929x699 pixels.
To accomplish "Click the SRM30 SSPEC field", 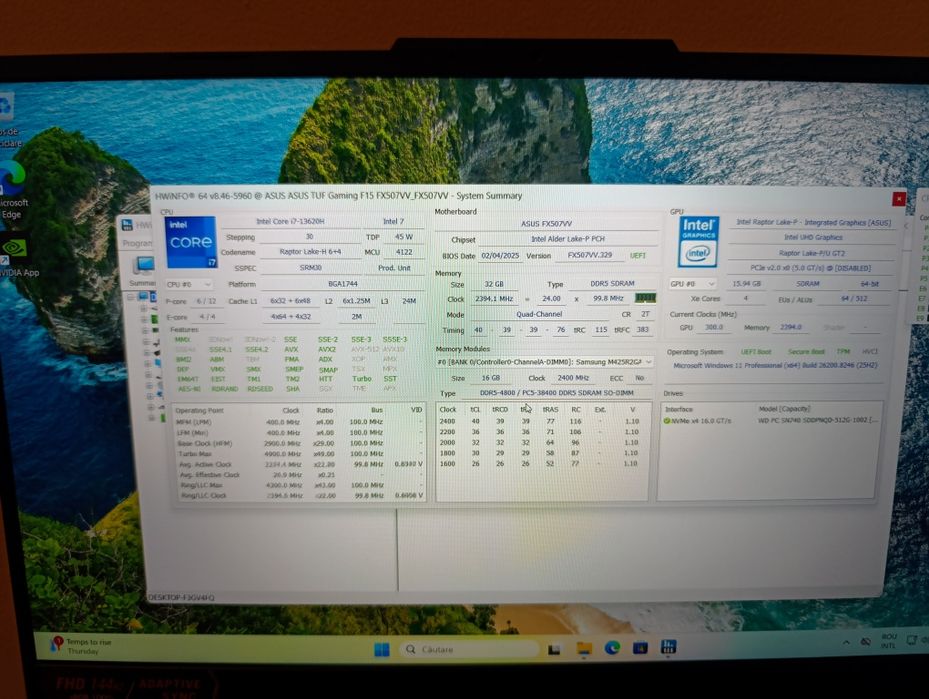I will (310, 268).
